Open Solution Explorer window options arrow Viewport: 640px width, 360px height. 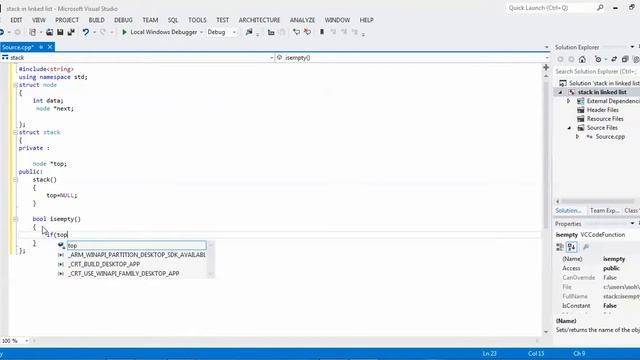pos(632,47)
